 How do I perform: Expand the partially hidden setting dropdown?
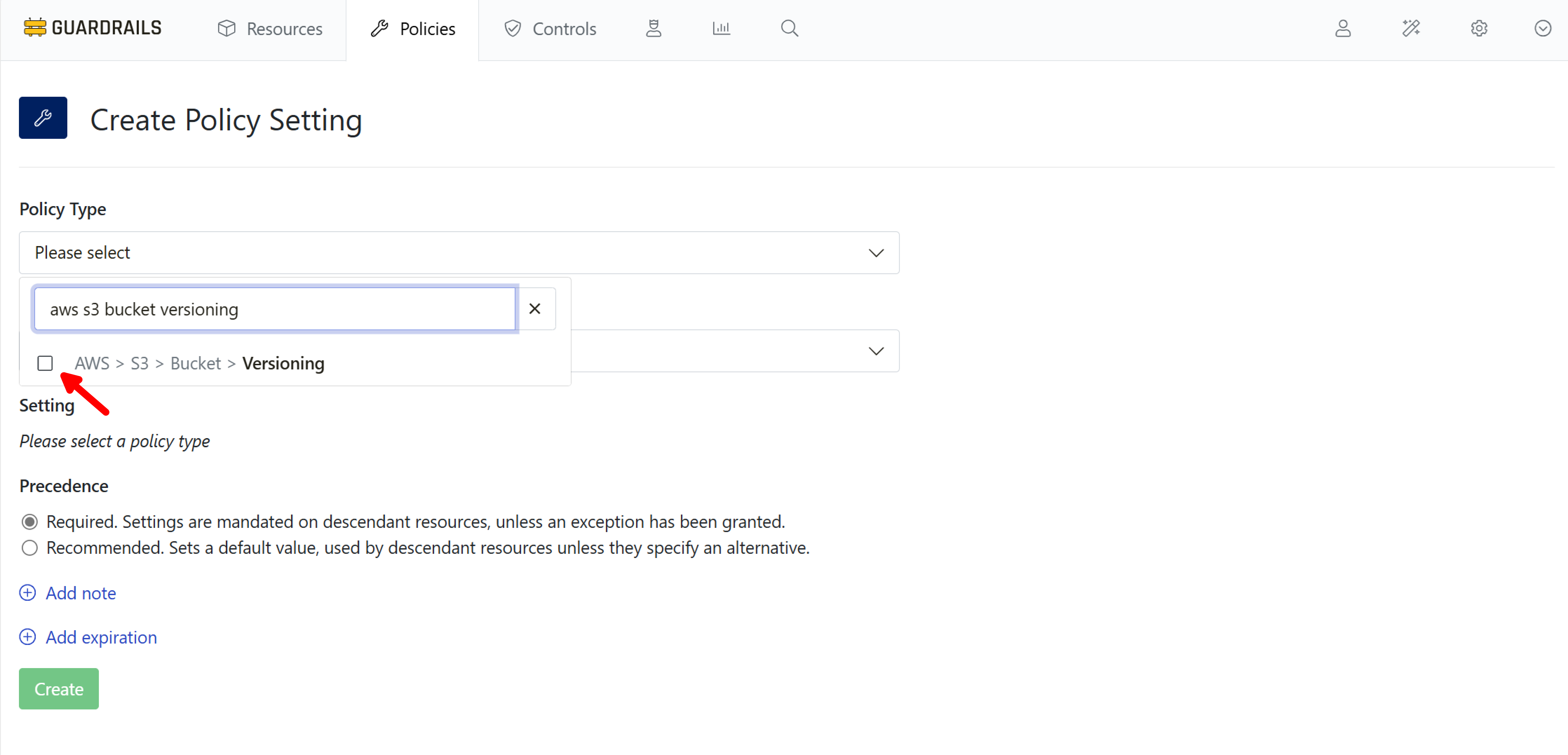(877, 351)
